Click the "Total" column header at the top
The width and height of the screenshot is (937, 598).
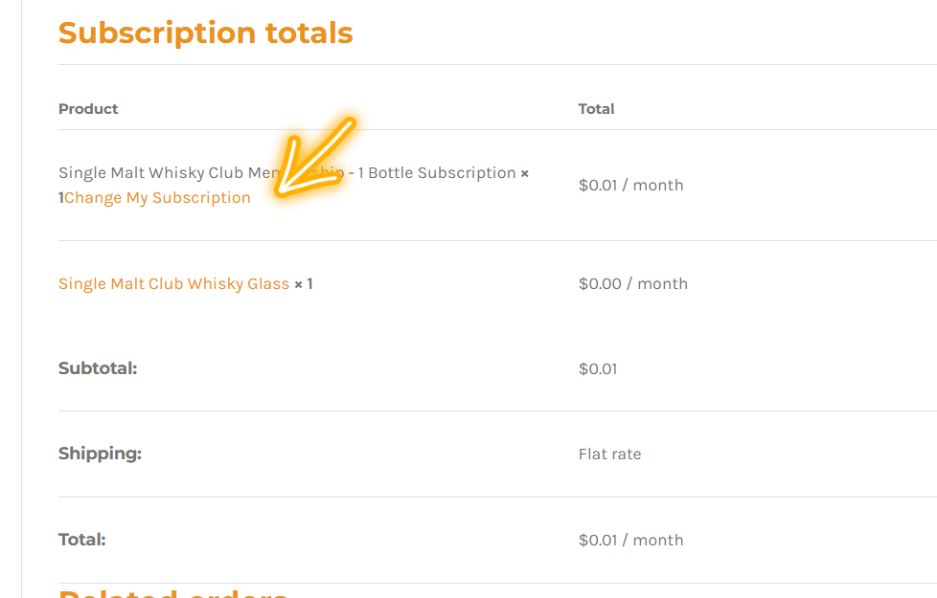coord(596,109)
